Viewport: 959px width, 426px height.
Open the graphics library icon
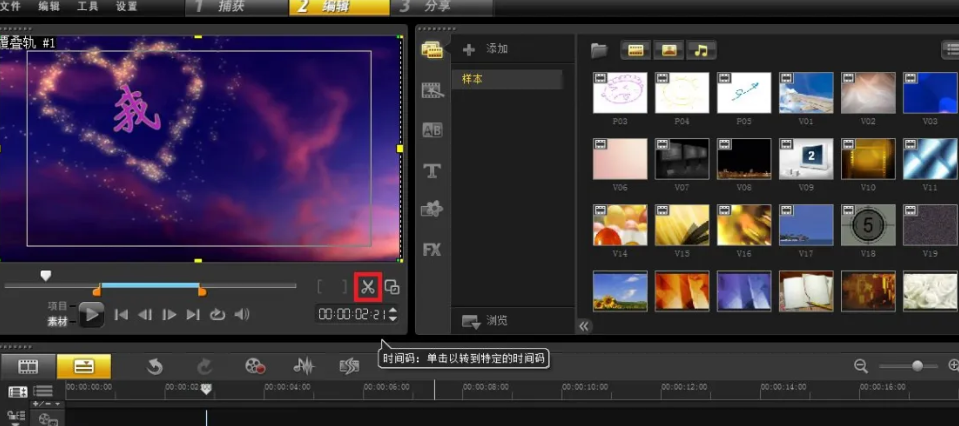432,210
